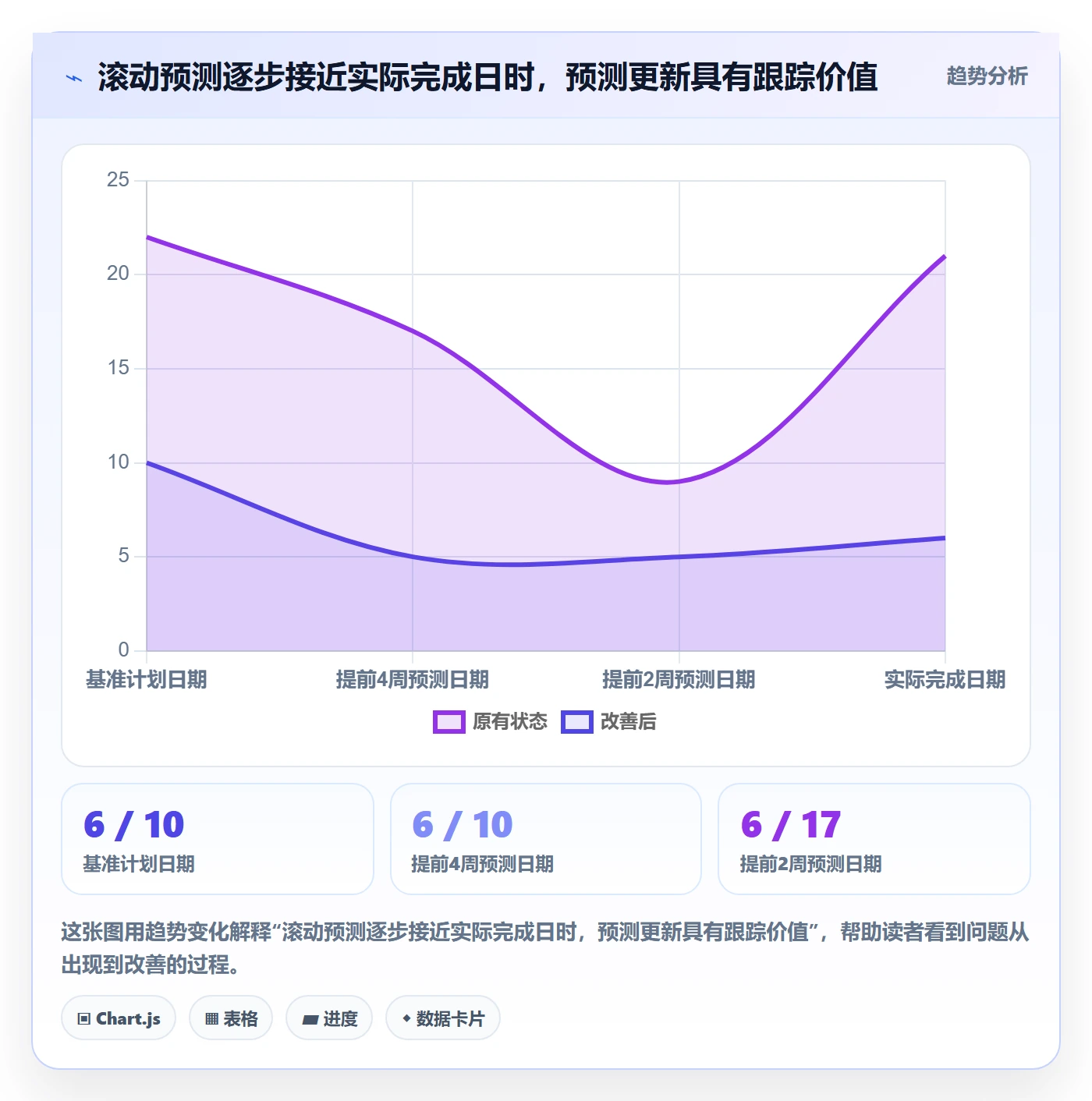
Task: Click the 6 / 17 value text
Action: click(x=791, y=825)
